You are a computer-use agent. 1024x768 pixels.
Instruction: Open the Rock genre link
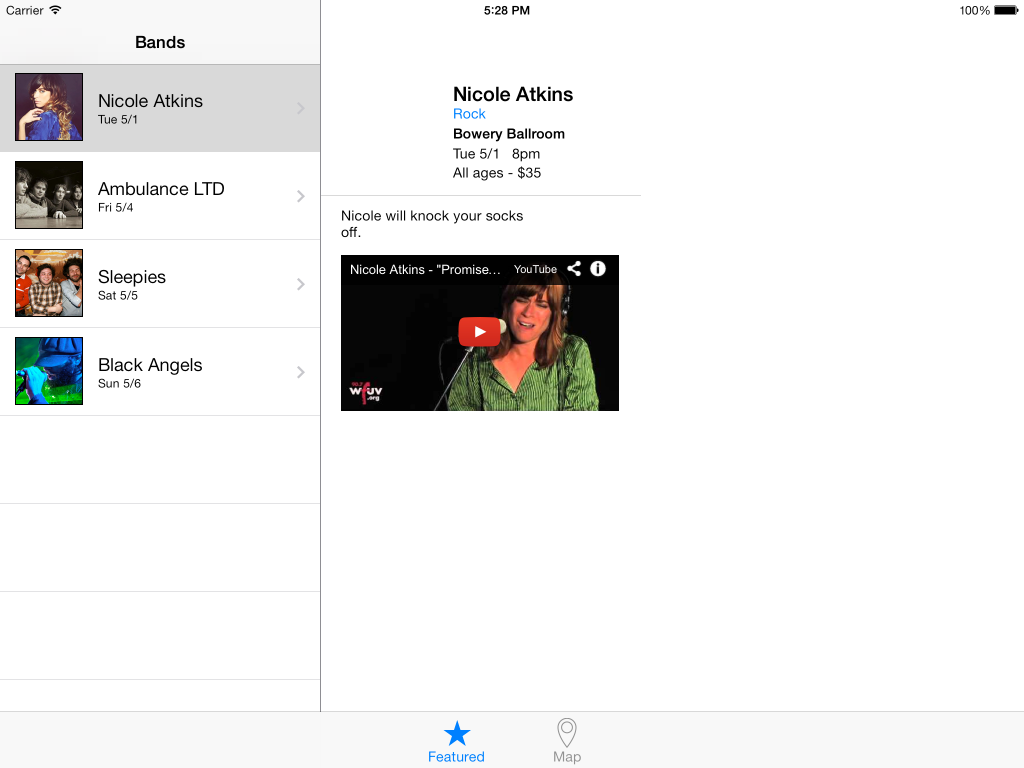469,113
